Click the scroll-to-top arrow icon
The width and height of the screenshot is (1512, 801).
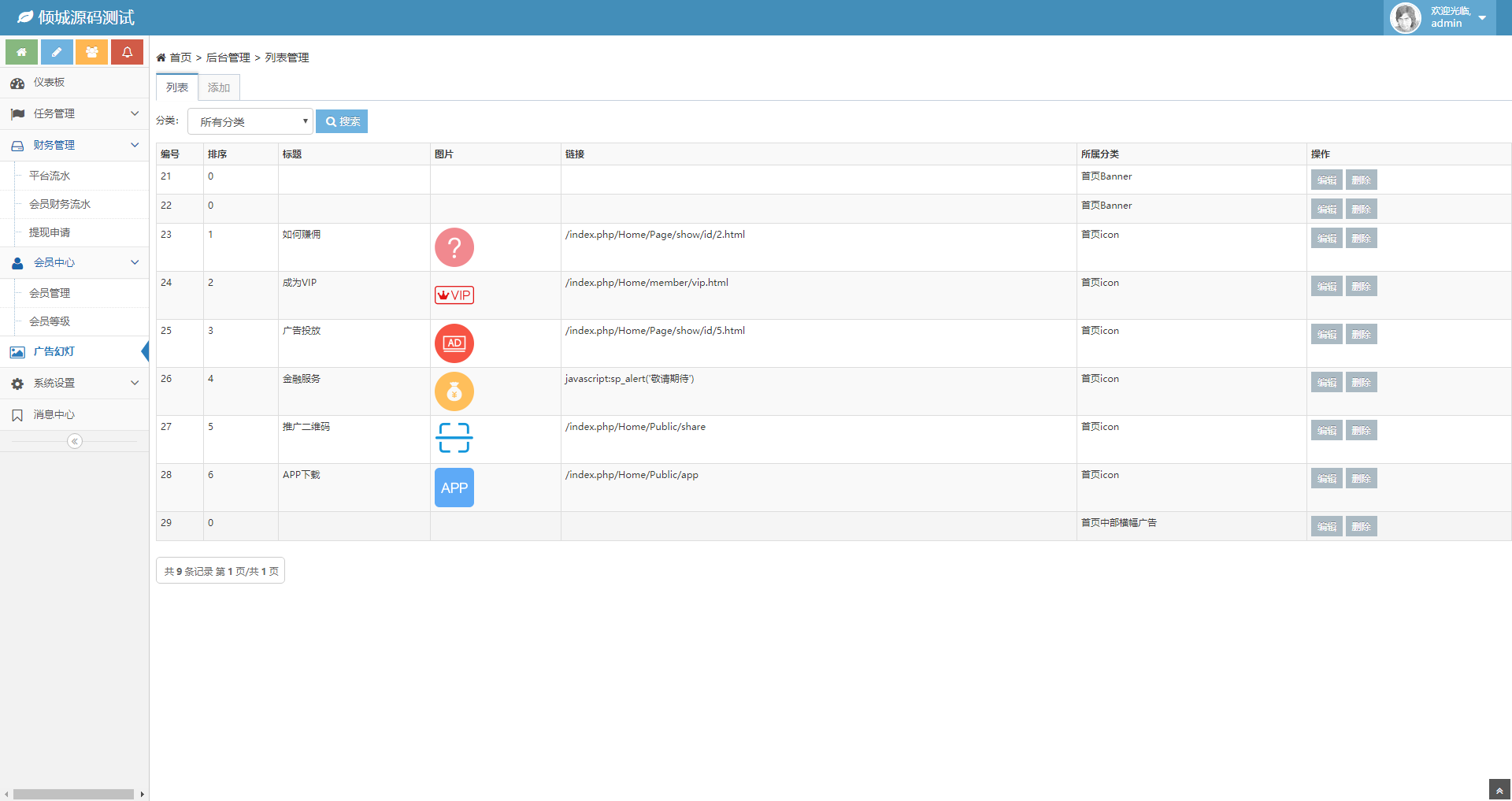coord(1499,790)
